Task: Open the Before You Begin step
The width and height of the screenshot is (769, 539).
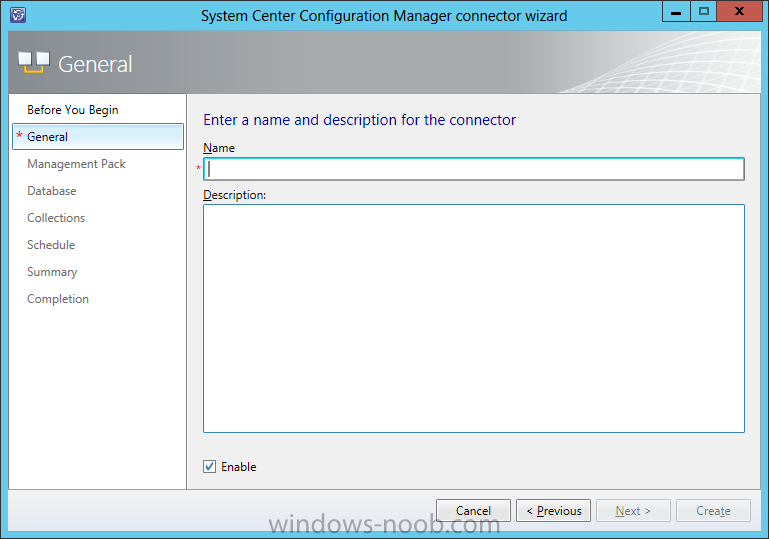Action: pos(73,110)
